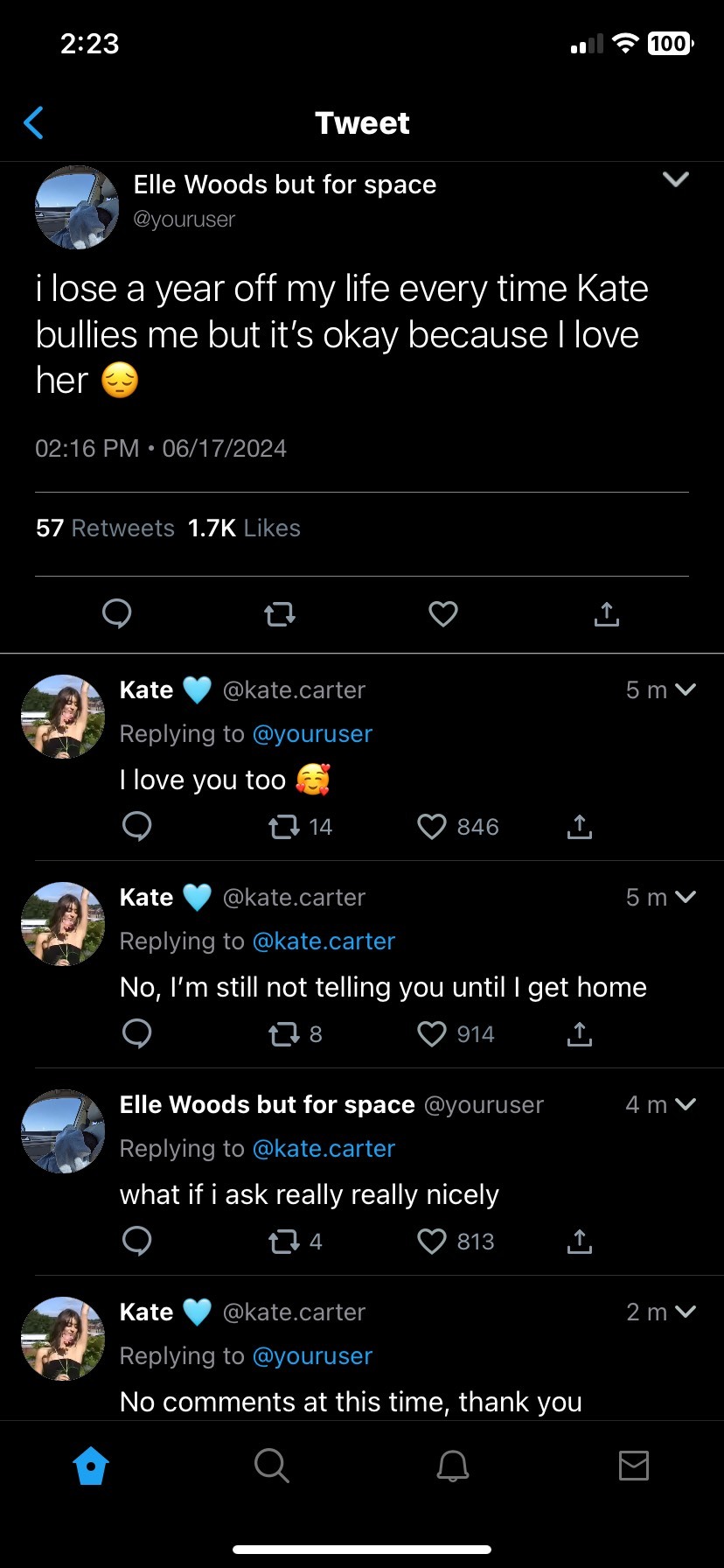This screenshot has width=724, height=1568.
Task: Reply to the main tweet by Elle Woods
Action: [x=117, y=613]
